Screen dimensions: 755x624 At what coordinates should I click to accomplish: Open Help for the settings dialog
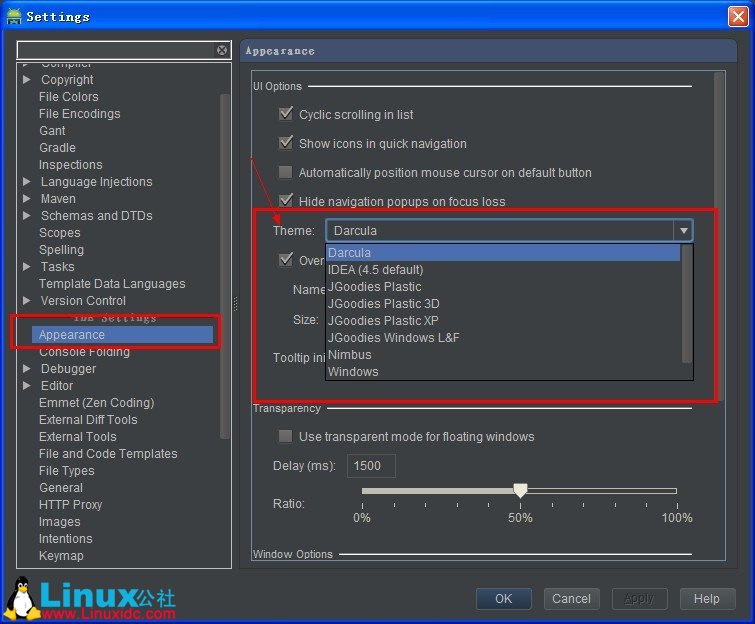point(706,599)
